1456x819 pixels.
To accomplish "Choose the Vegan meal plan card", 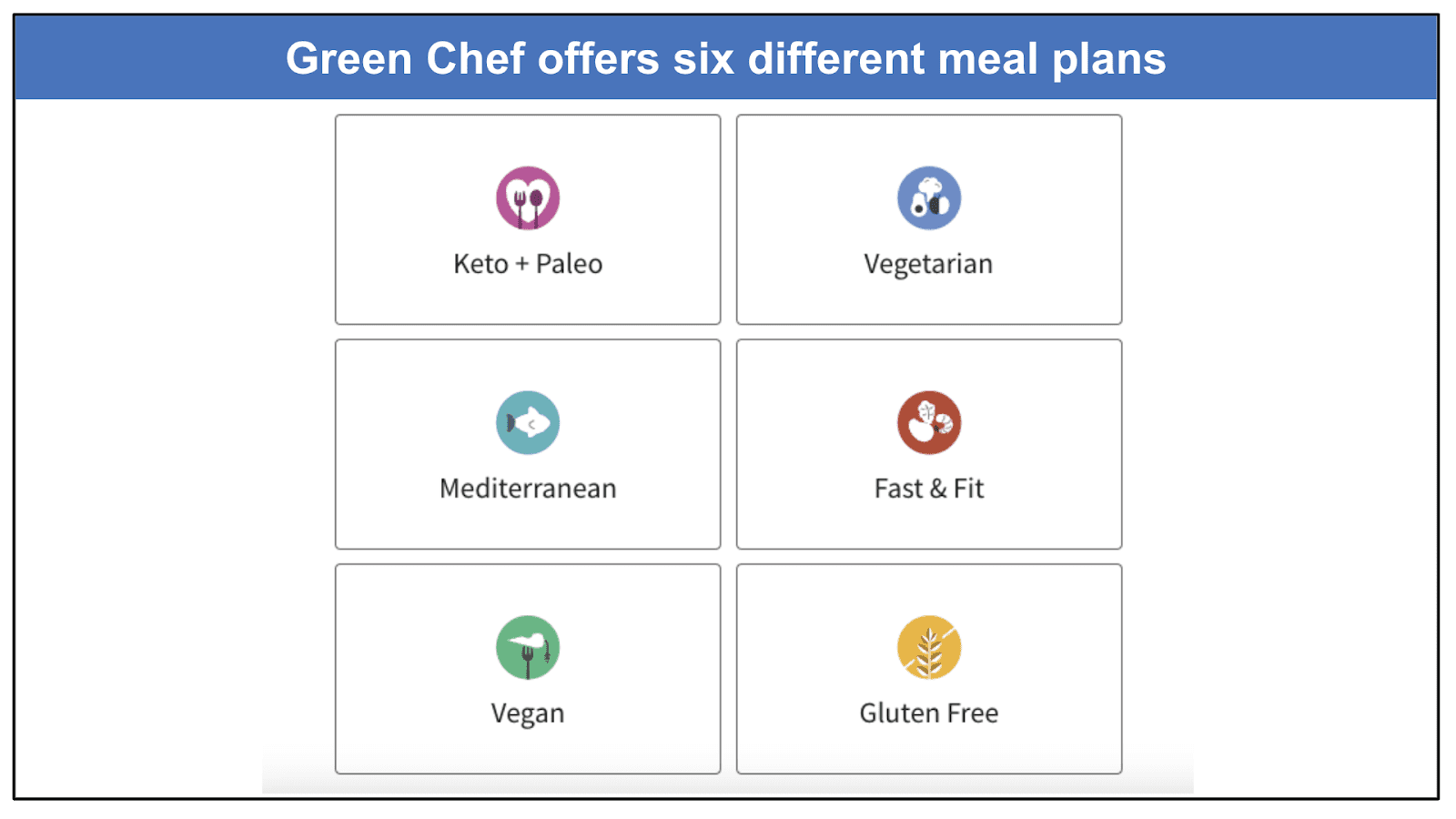I will tap(528, 669).
